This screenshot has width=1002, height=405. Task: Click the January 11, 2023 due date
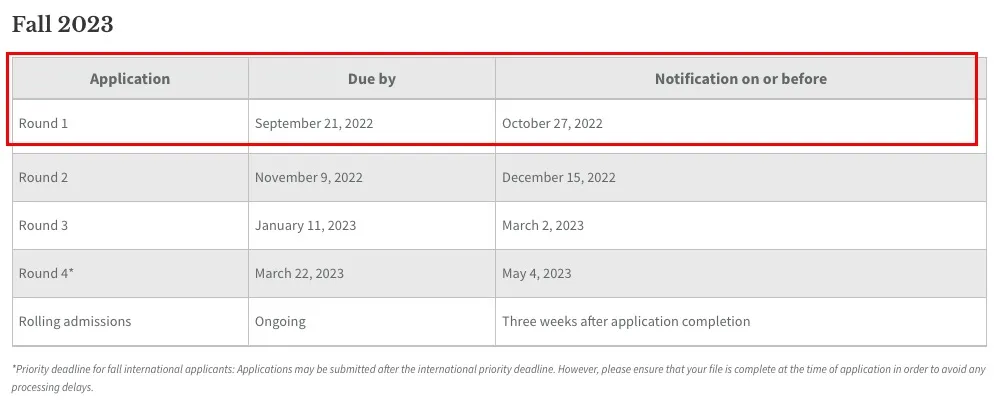pos(305,225)
